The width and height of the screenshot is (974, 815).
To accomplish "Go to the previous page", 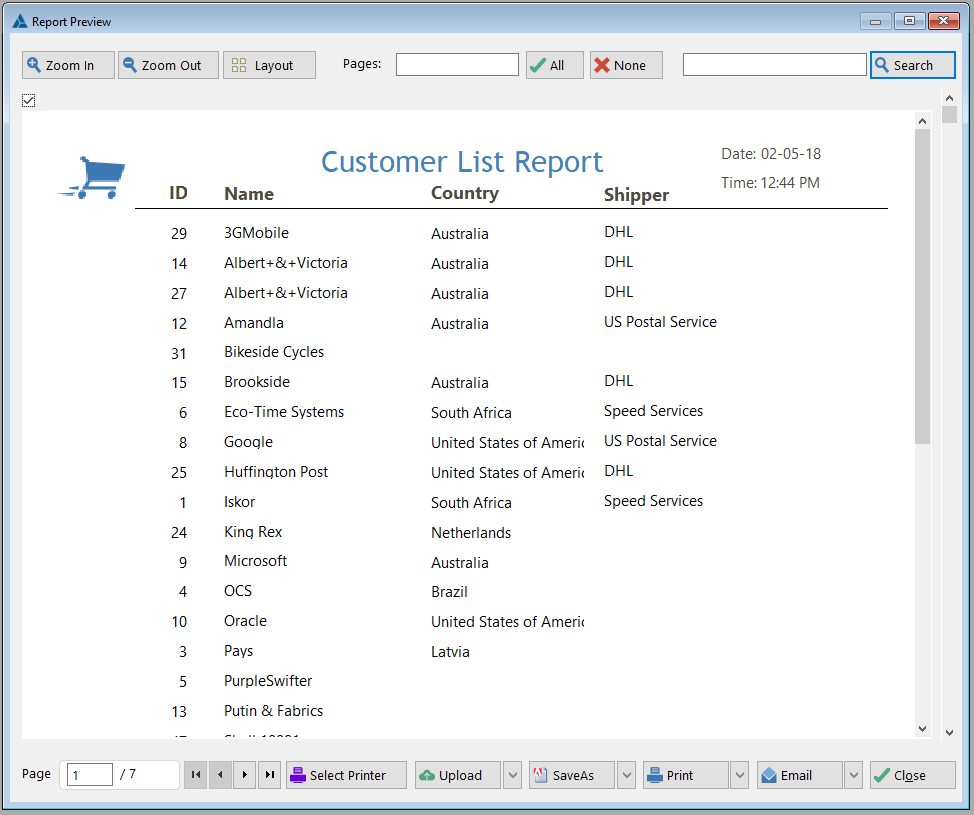I will pyautogui.click(x=221, y=775).
